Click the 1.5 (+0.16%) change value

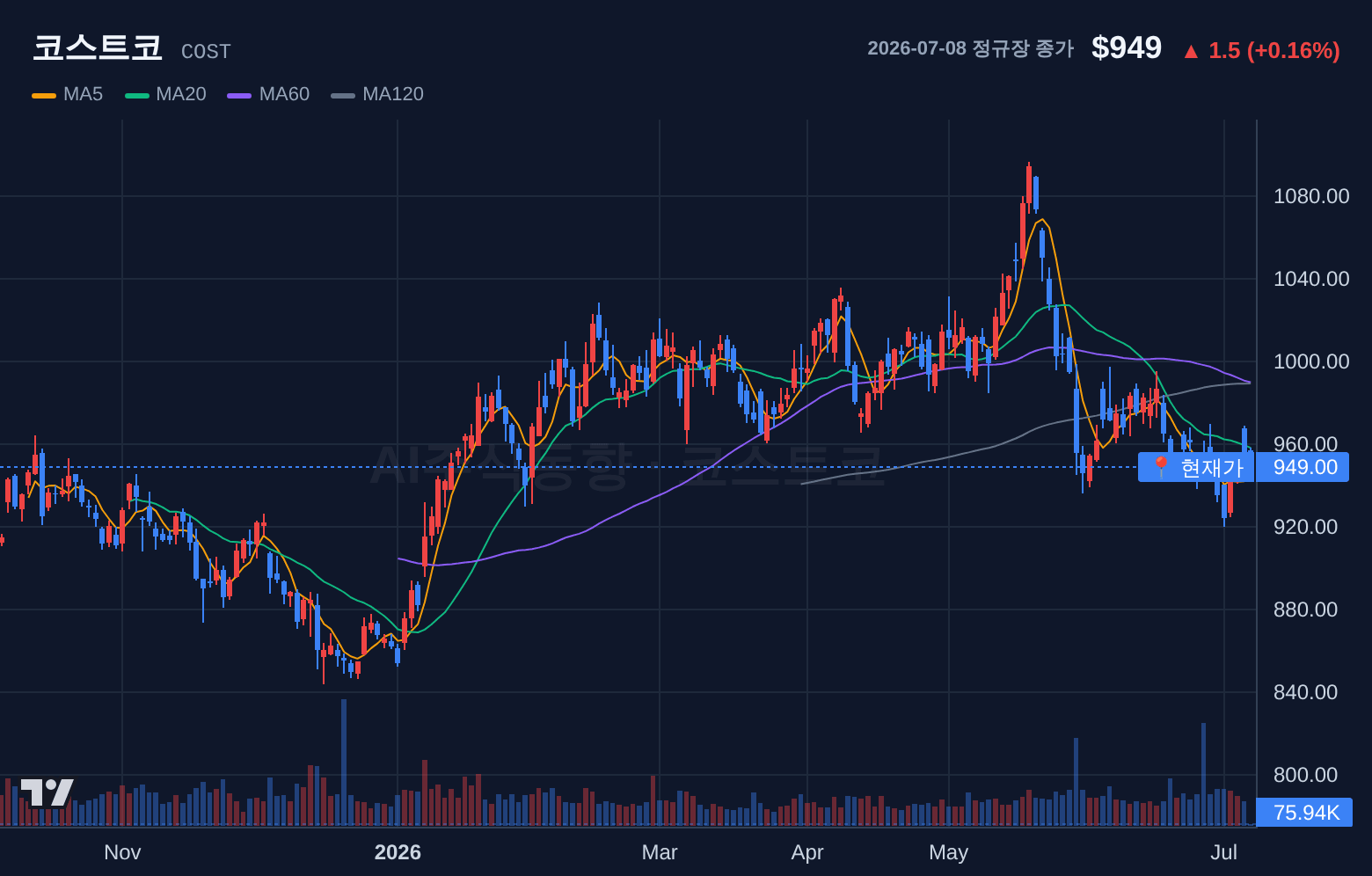1274,50
